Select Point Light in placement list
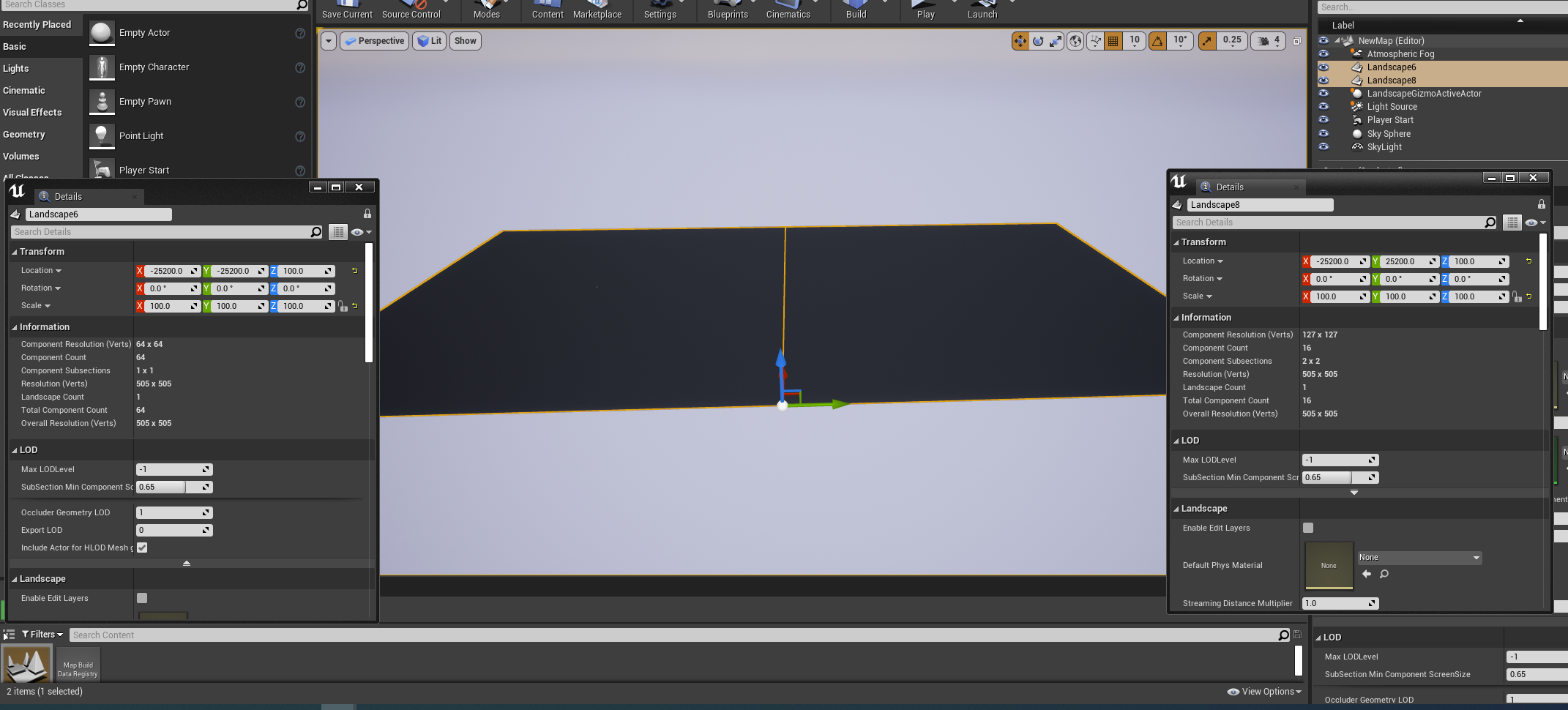This screenshot has height=710, width=1568. (197, 136)
